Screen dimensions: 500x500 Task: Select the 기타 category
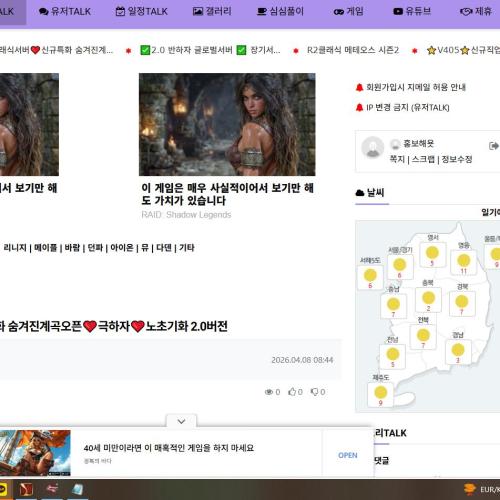click(x=187, y=248)
